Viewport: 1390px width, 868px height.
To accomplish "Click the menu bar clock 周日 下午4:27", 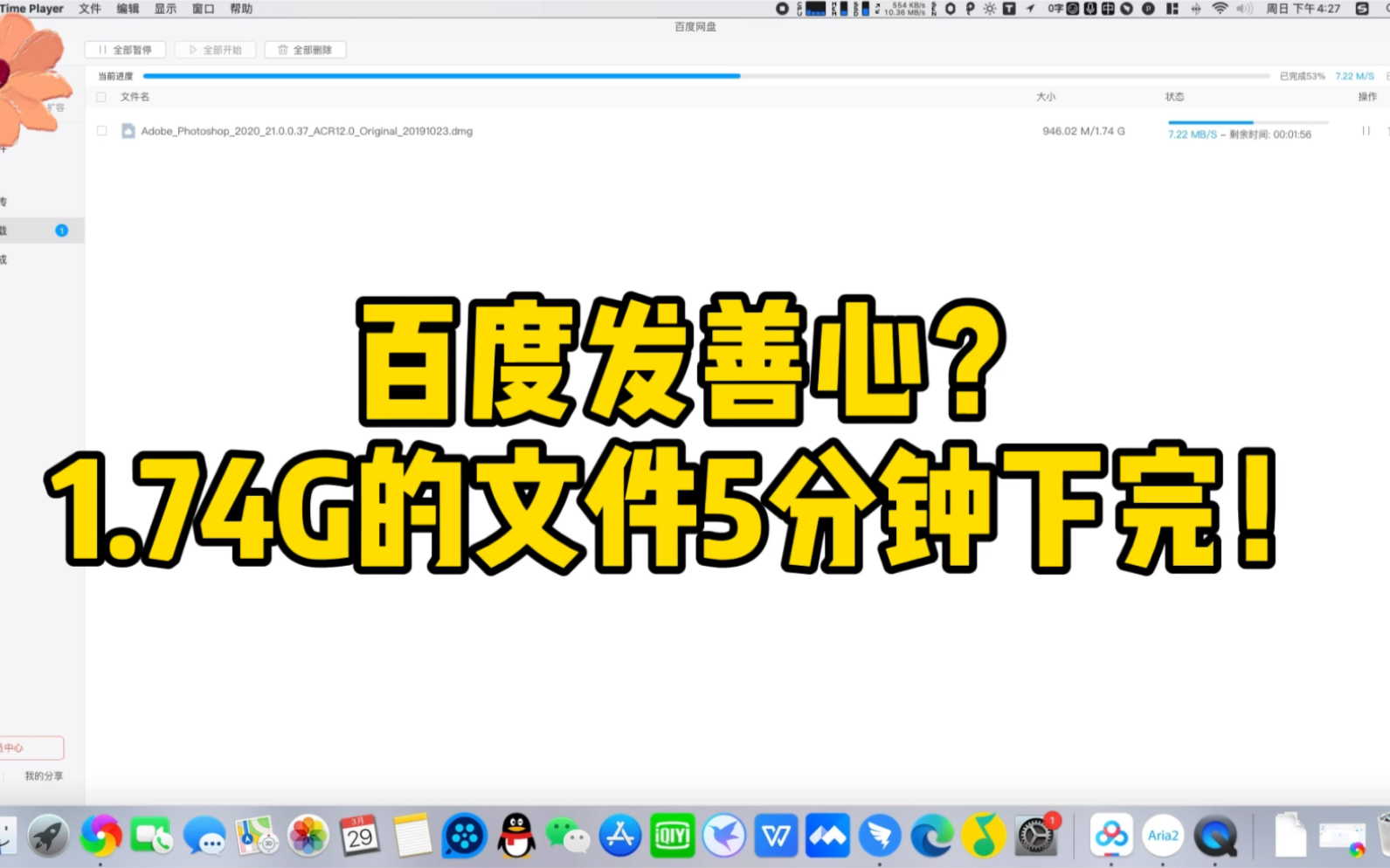I will [x=1303, y=9].
